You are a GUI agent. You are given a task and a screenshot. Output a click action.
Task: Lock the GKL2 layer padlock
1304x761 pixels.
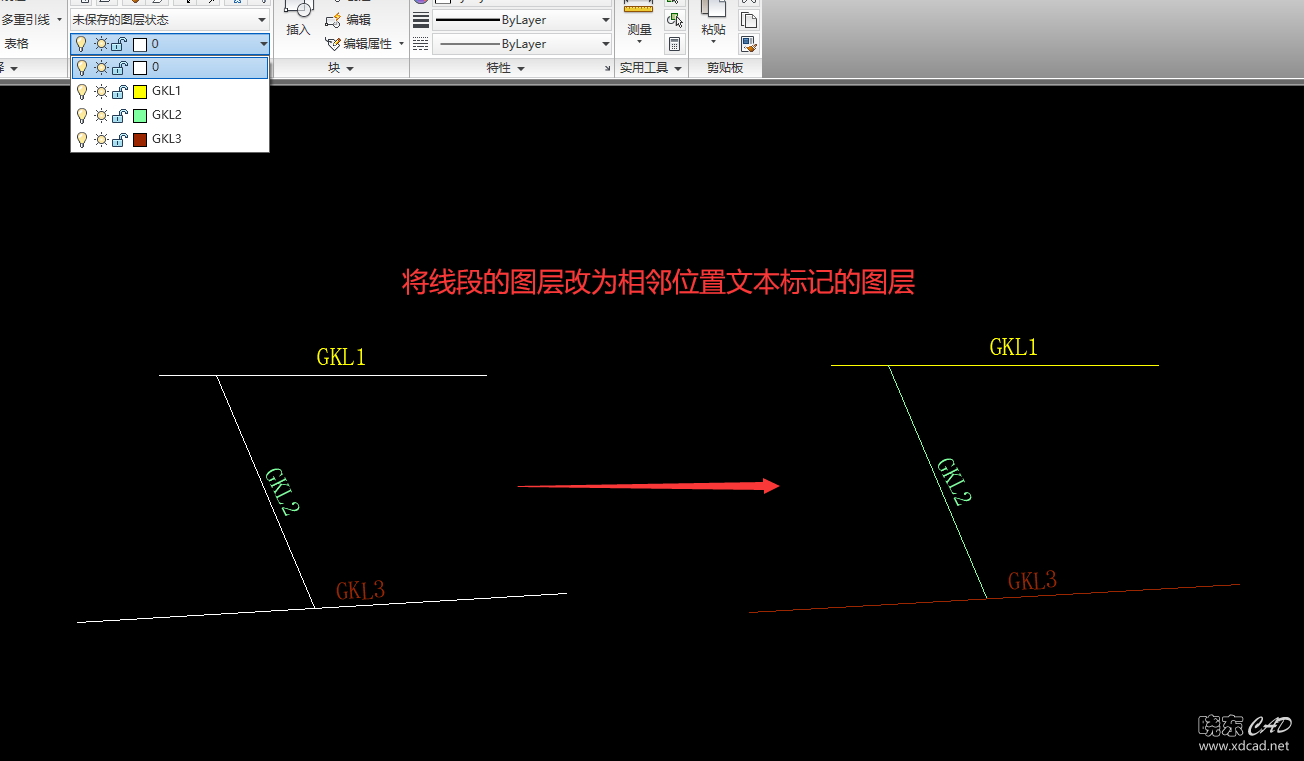(119, 115)
